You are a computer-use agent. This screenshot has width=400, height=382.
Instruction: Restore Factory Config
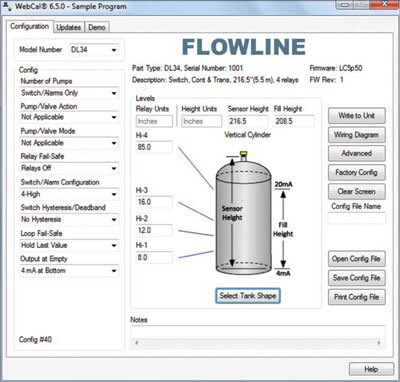pyautogui.click(x=357, y=173)
